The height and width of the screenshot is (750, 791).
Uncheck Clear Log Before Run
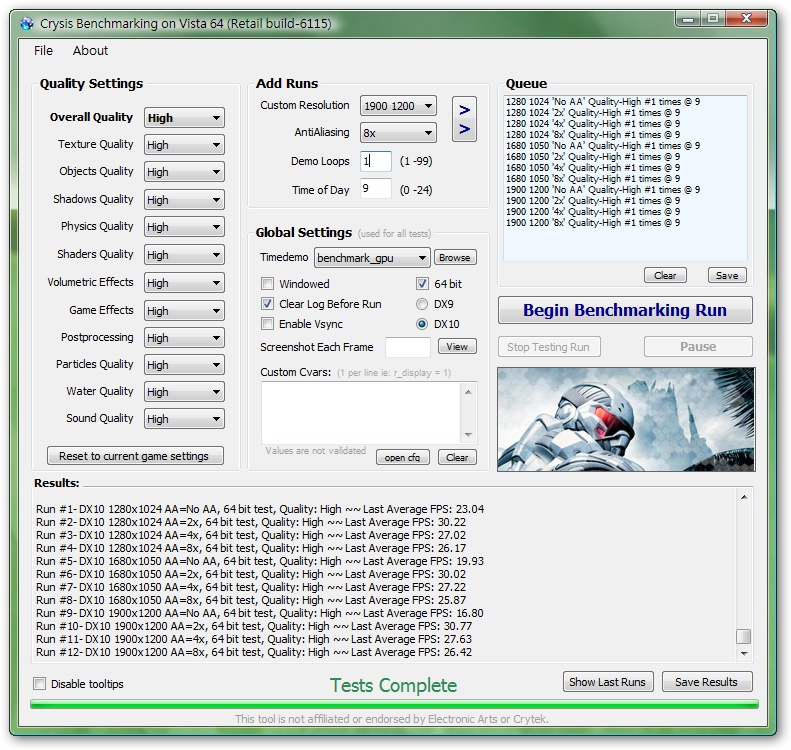tap(267, 304)
